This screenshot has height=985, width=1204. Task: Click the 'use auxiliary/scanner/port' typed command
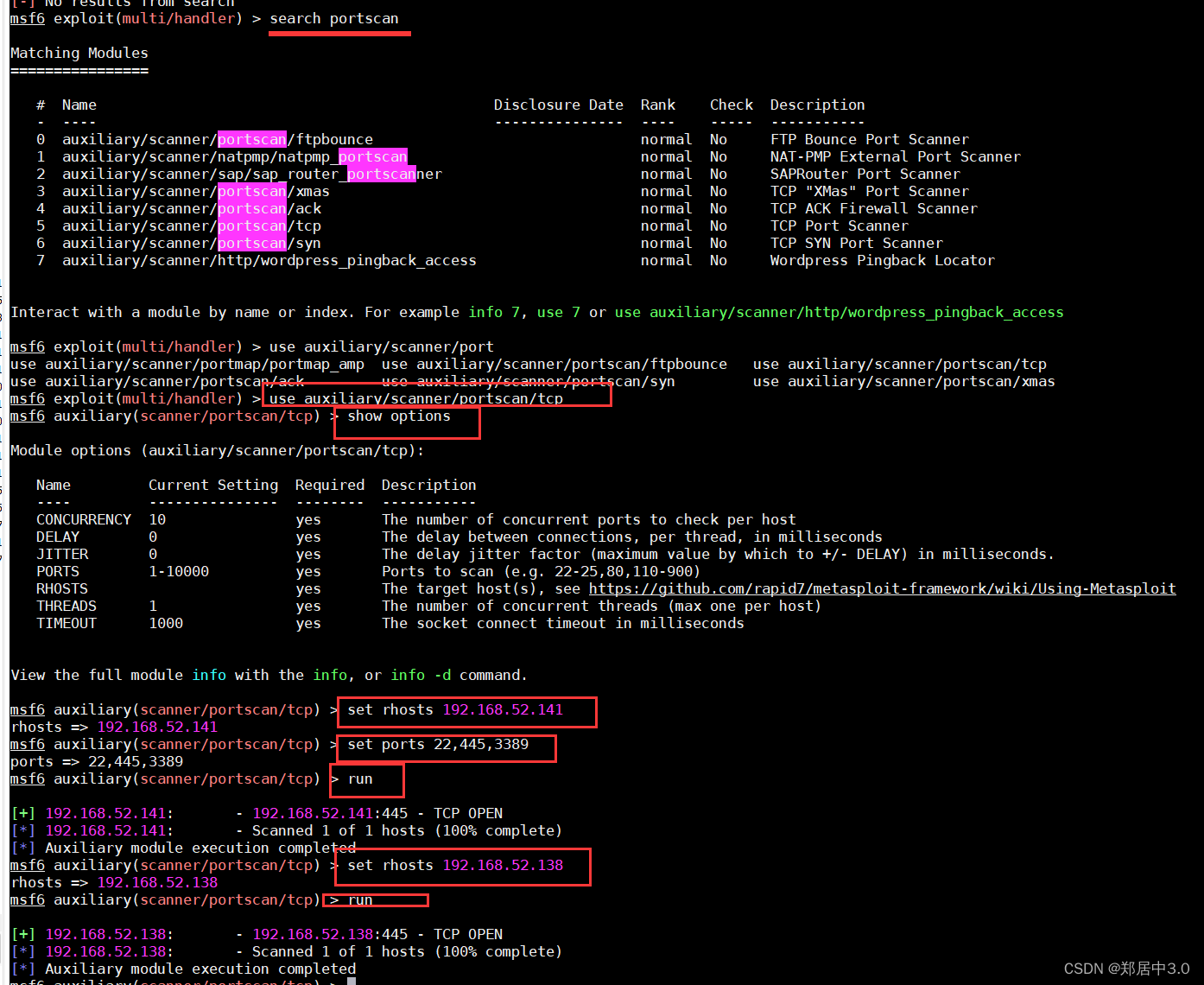pyautogui.click(x=382, y=346)
